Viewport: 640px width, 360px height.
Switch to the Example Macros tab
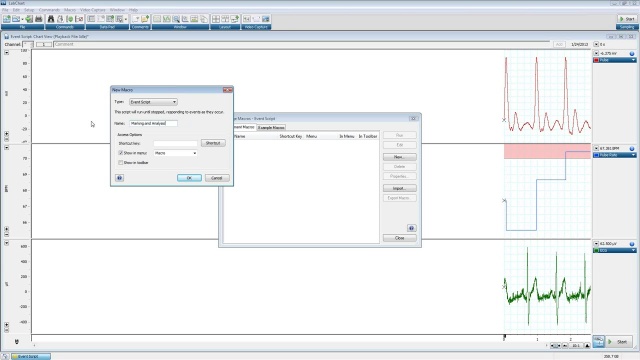(271, 128)
